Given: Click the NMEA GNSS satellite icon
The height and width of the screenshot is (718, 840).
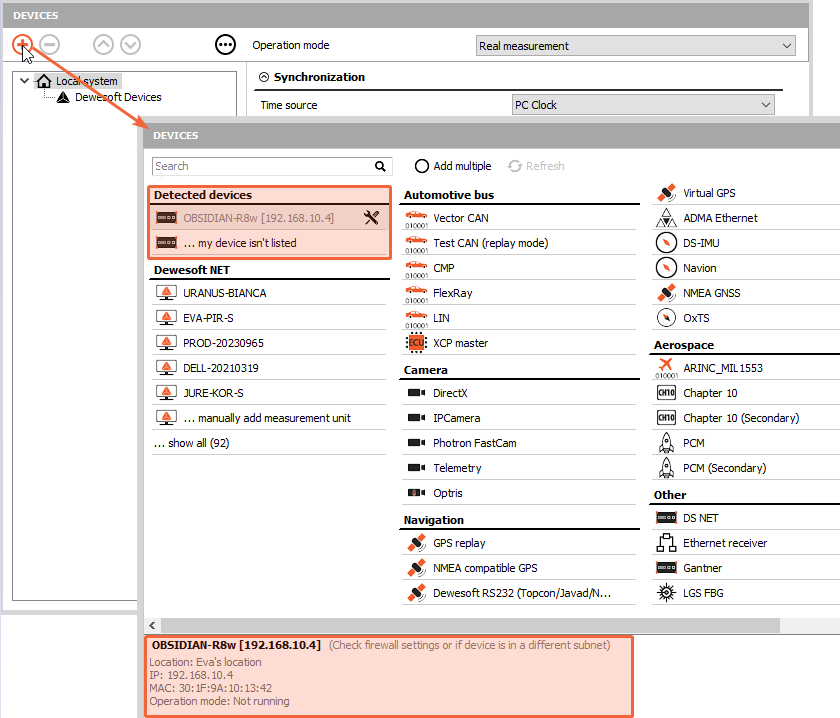Looking at the screenshot, I should [666, 293].
